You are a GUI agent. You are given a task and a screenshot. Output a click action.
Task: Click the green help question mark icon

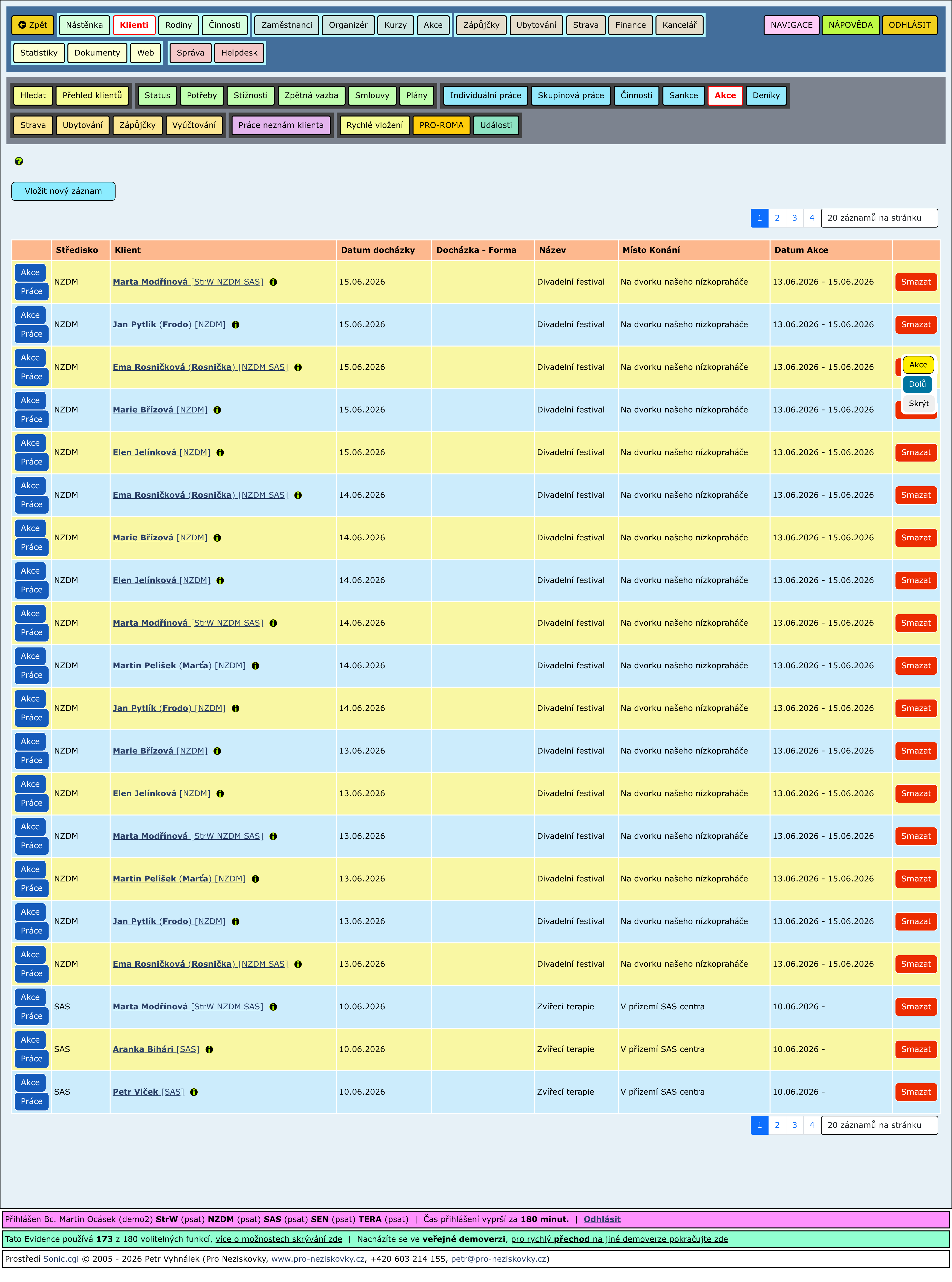19,161
